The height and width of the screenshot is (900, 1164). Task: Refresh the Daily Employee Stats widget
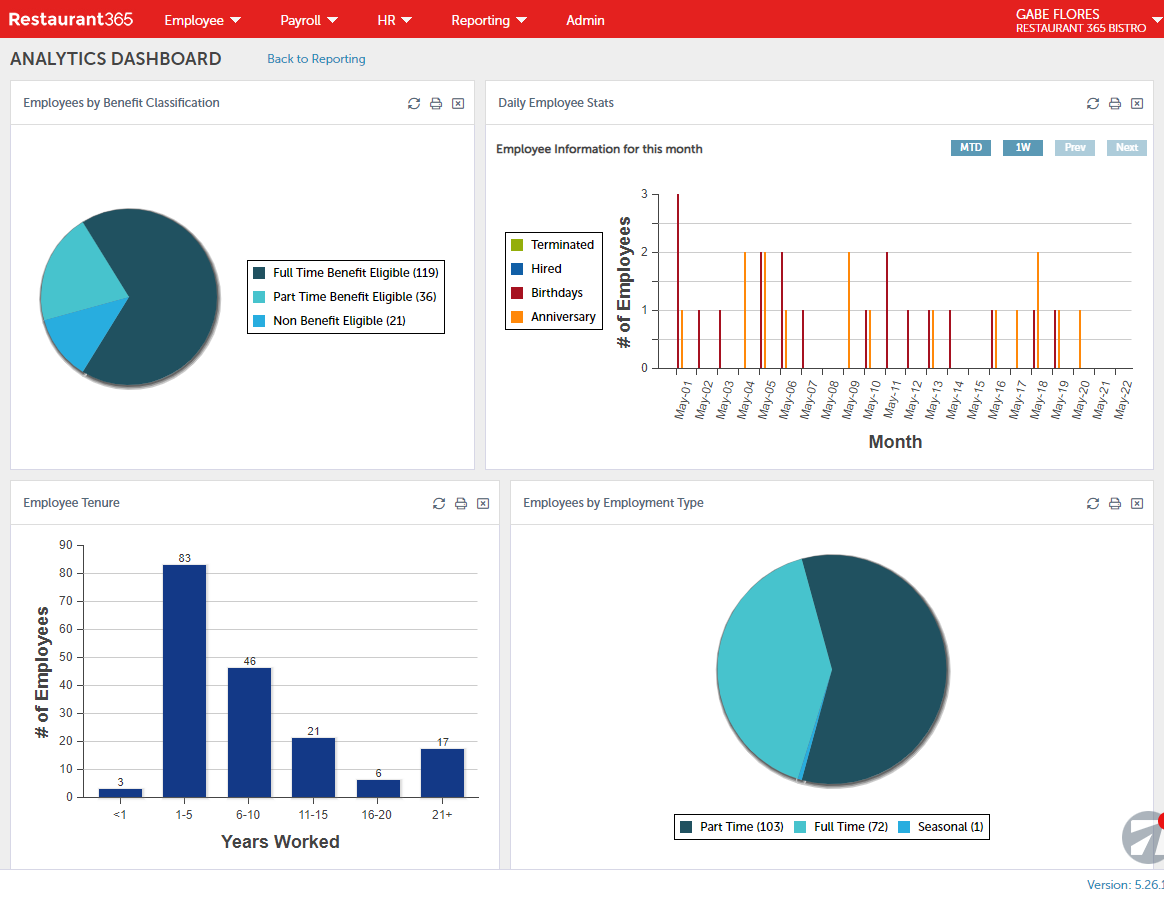point(1093,103)
